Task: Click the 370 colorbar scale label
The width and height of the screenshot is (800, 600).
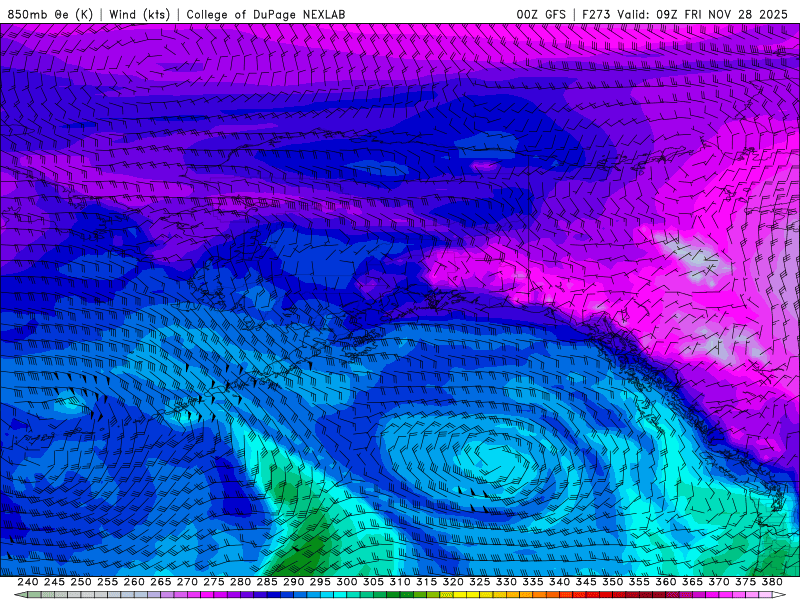Action: [719, 582]
